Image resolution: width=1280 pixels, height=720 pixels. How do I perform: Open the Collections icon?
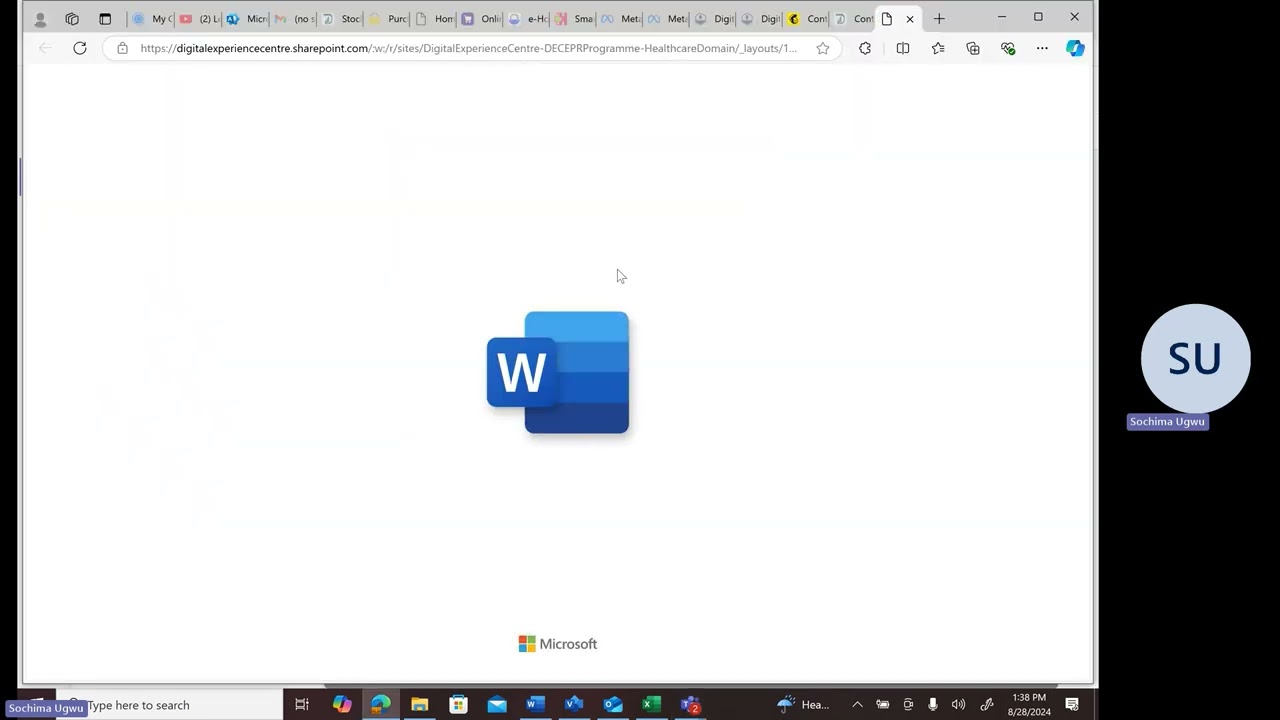(x=973, y=48)
